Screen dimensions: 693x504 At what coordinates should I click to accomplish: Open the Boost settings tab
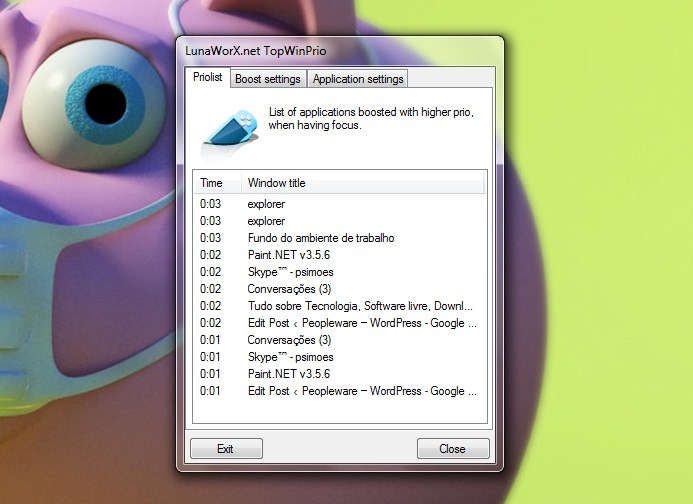tap(268, 79)
